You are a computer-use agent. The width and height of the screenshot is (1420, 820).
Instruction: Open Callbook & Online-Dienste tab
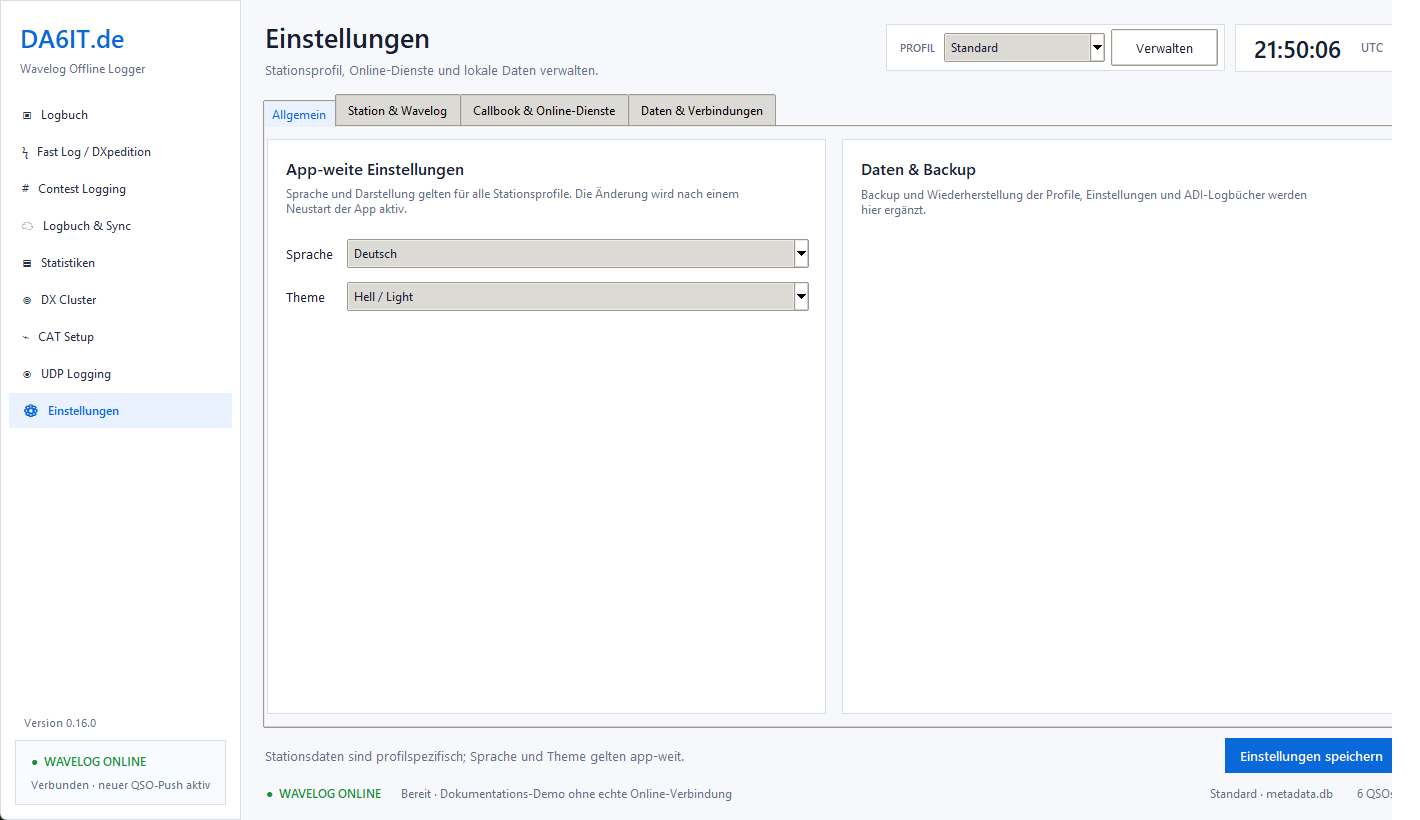click(544, 110)
